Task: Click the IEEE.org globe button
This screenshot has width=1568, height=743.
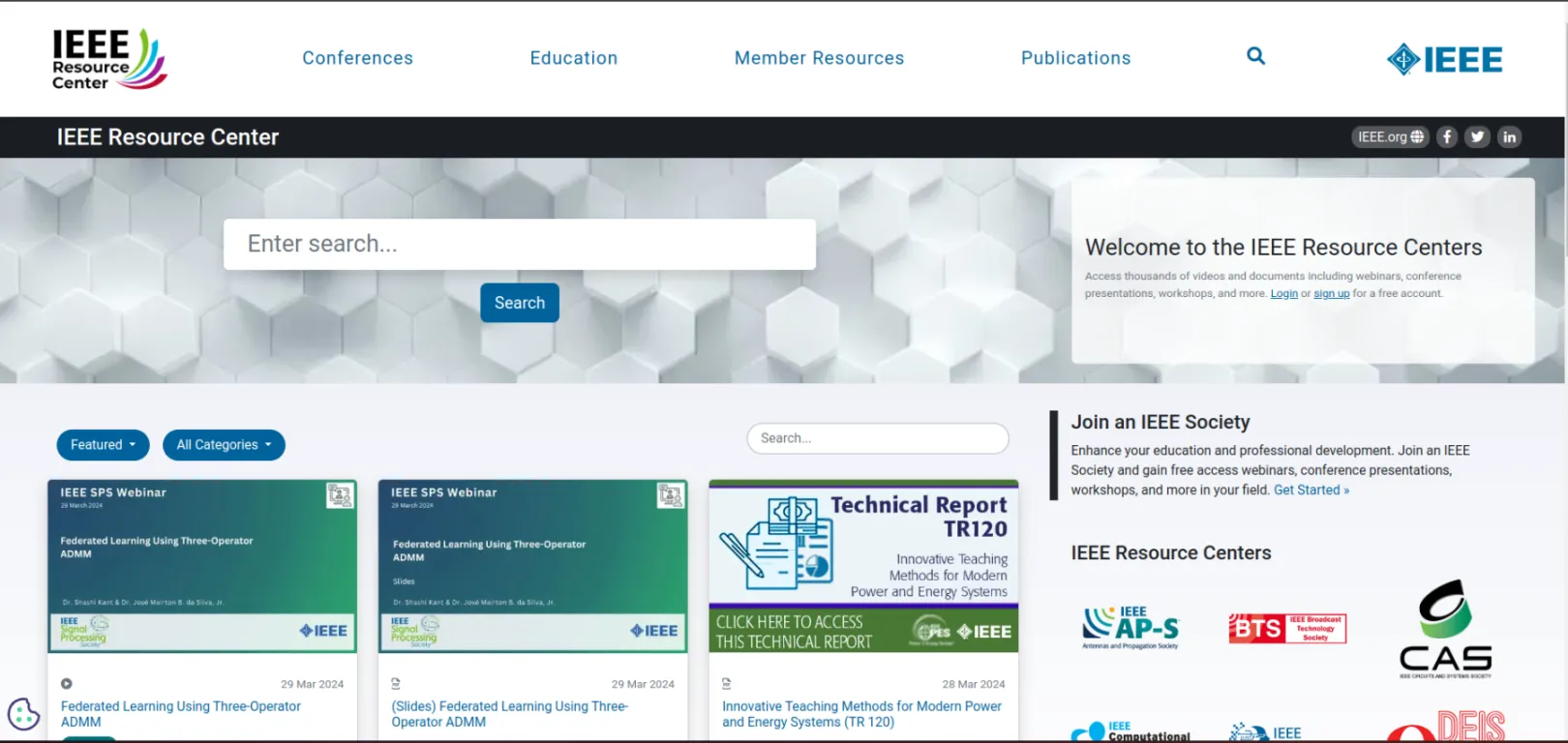Action: coord(1390,137)
